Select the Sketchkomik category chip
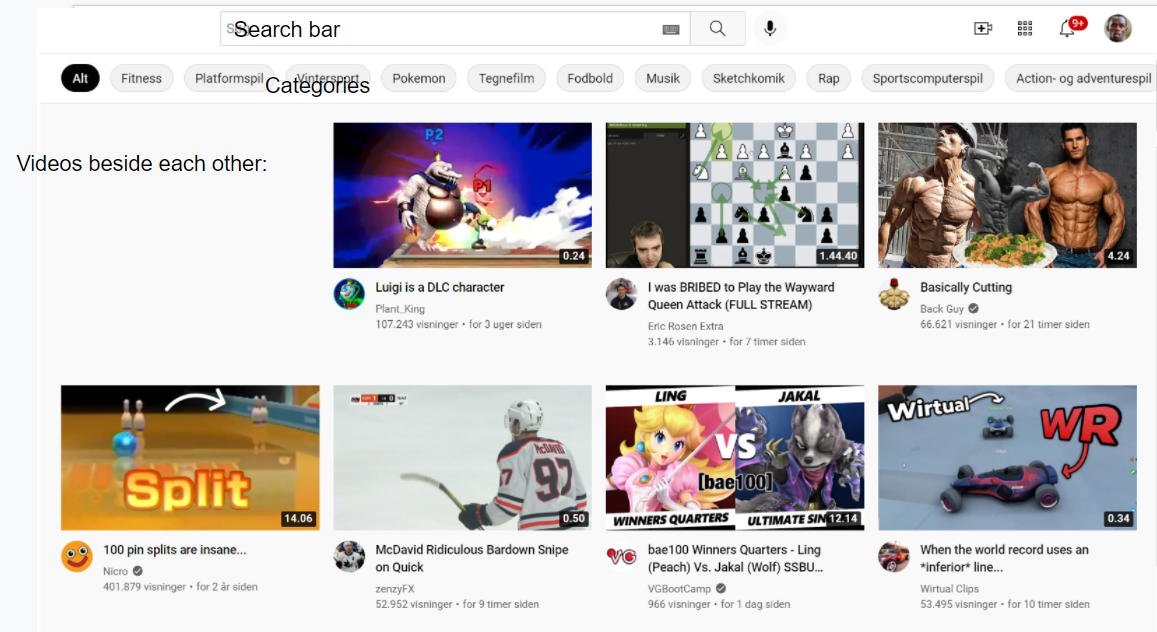1157x632 pixels. coord(748,78)
